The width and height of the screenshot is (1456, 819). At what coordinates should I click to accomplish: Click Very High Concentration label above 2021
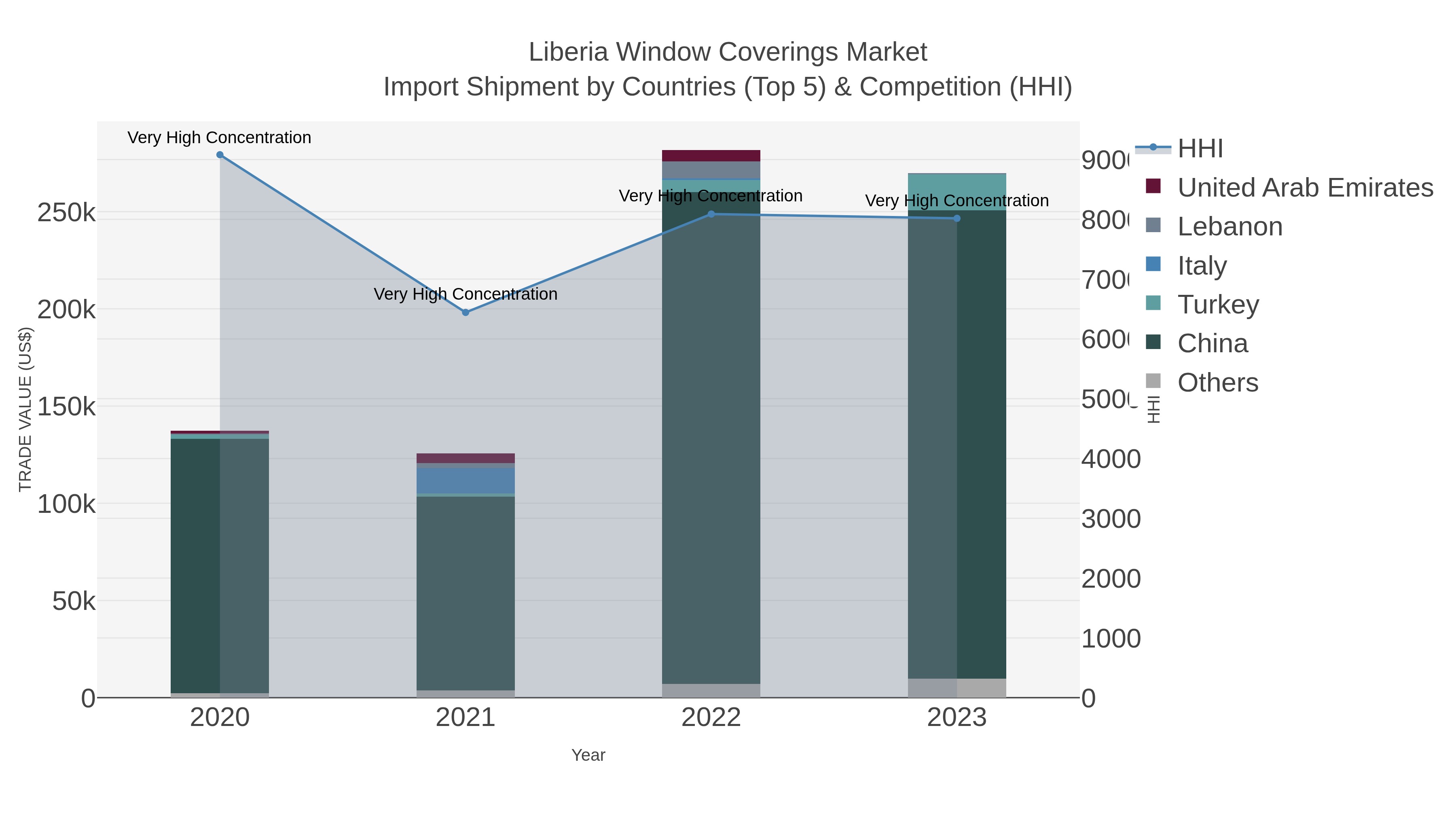coord(466,294)
